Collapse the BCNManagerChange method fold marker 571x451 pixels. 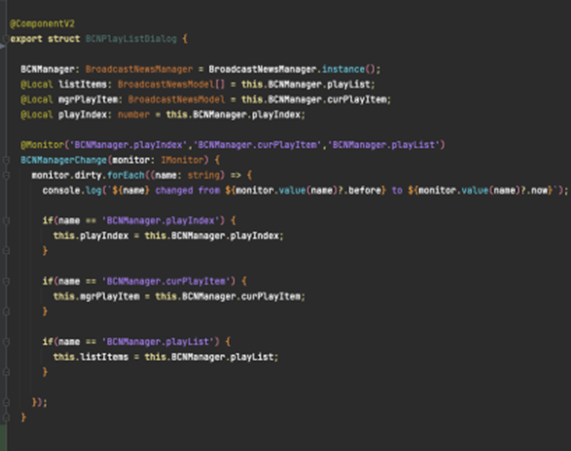pos(6,160)
